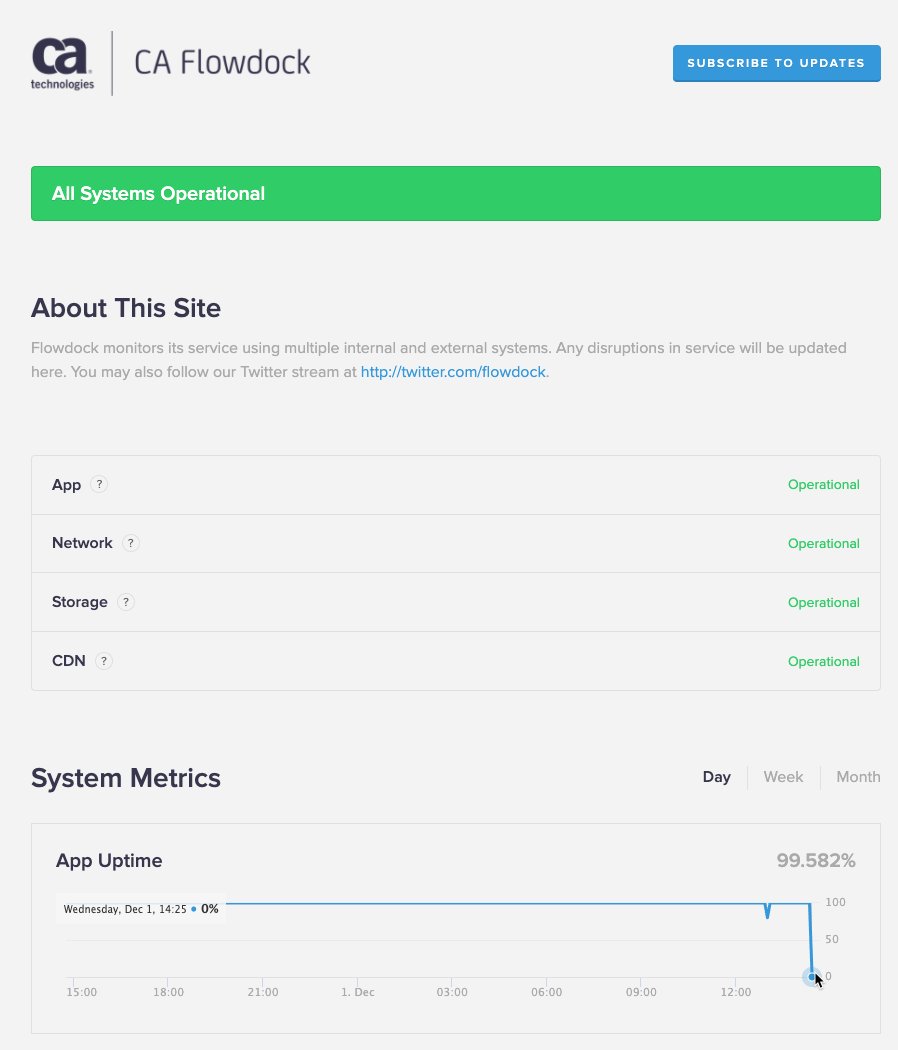Click the All Systems Operational banner
The height and width of the screenshot is (1050, 898).
455,194
